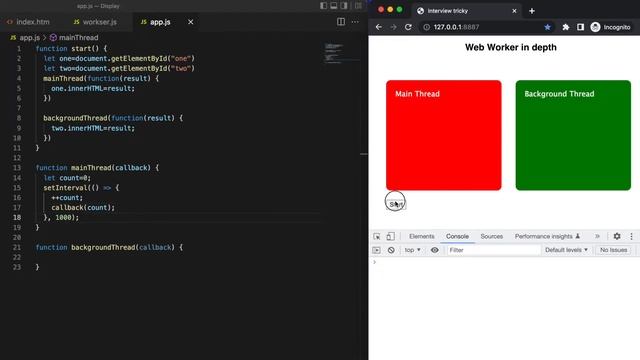This screenshot has height=360, width=640.
Task: Toggle DevTools device toolbar
Action: (x=391, y=236)
